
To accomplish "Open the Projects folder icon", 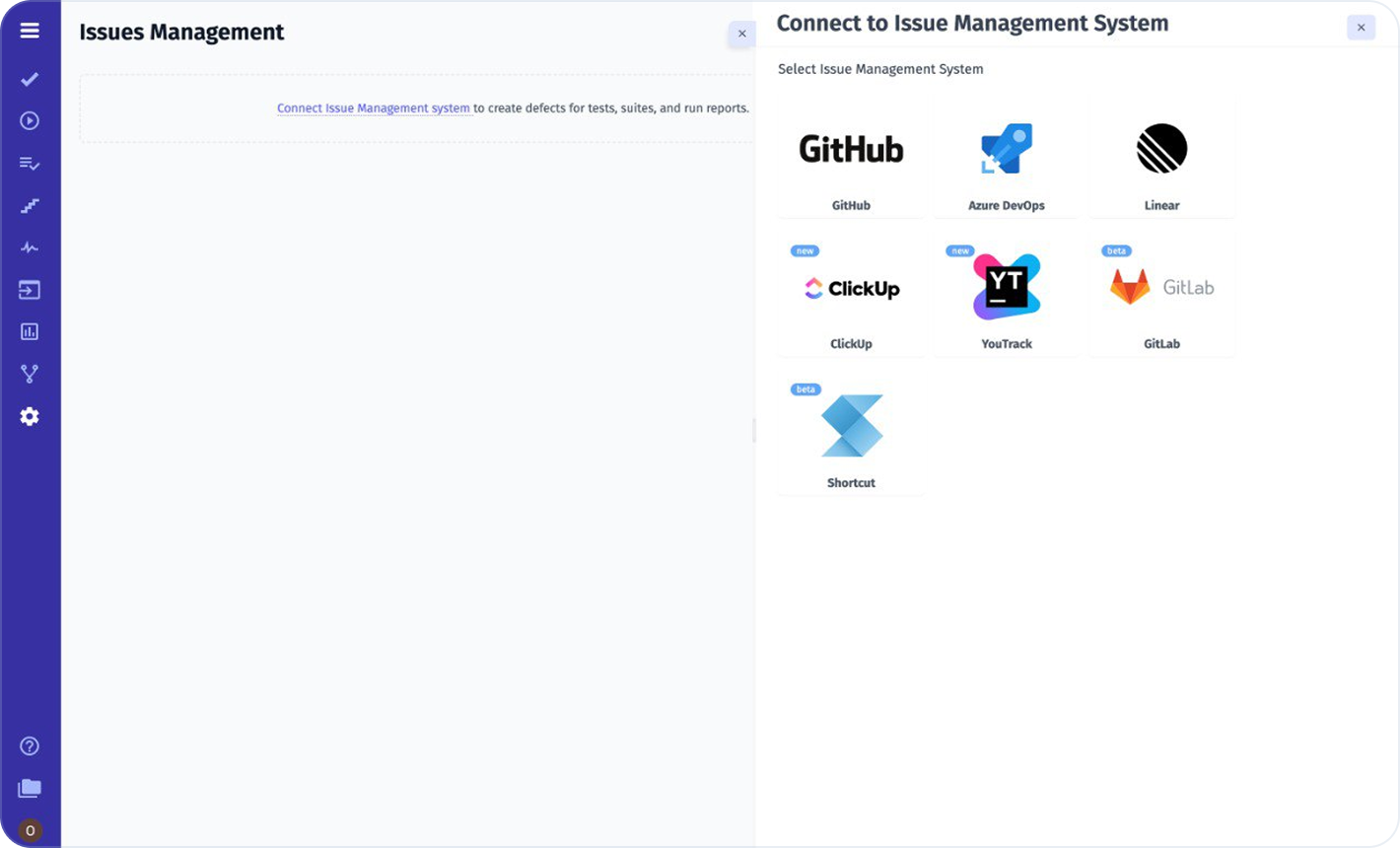I will tap(29, 787).
